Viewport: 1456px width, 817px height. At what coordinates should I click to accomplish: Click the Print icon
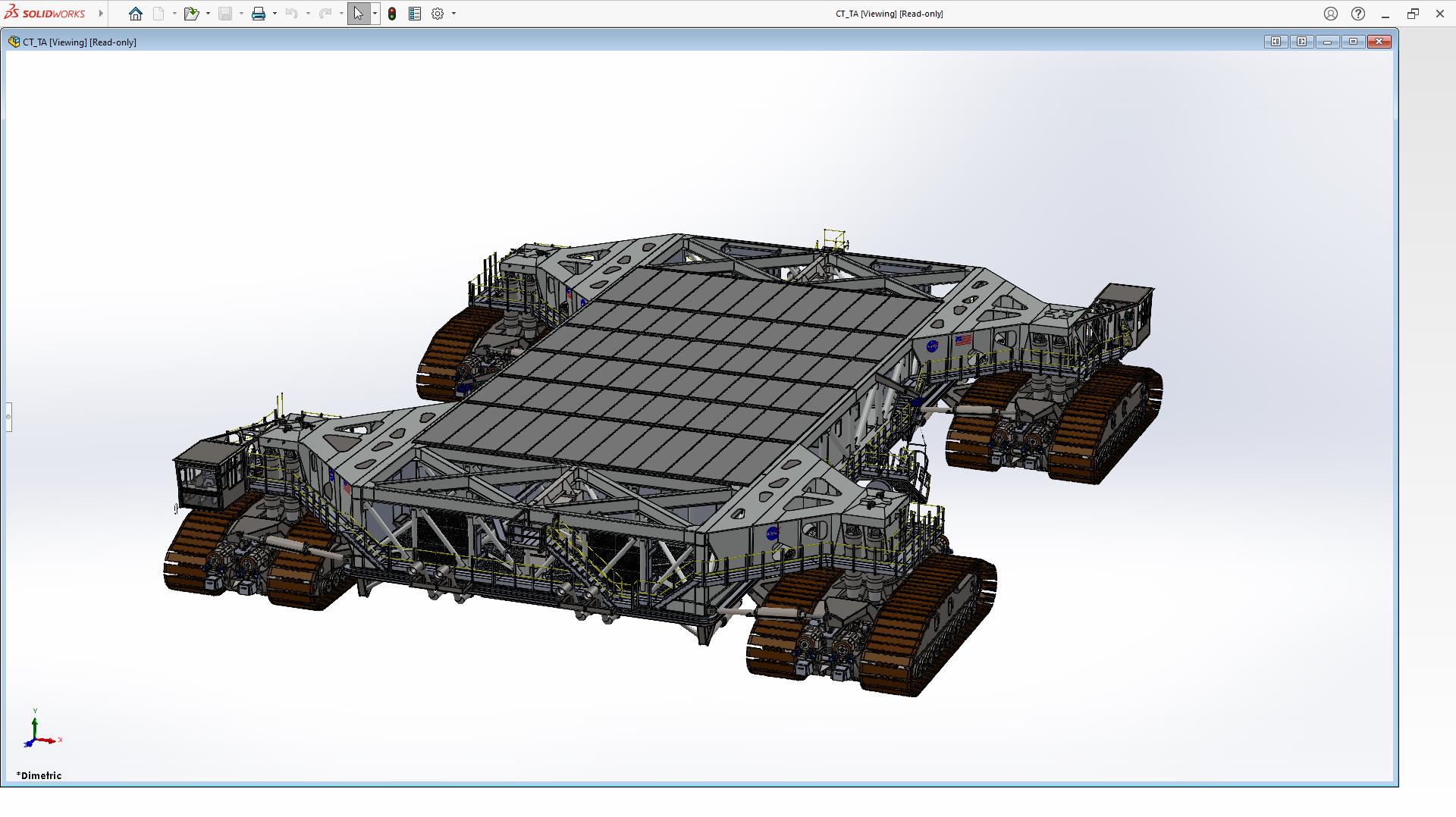(259, 14)
